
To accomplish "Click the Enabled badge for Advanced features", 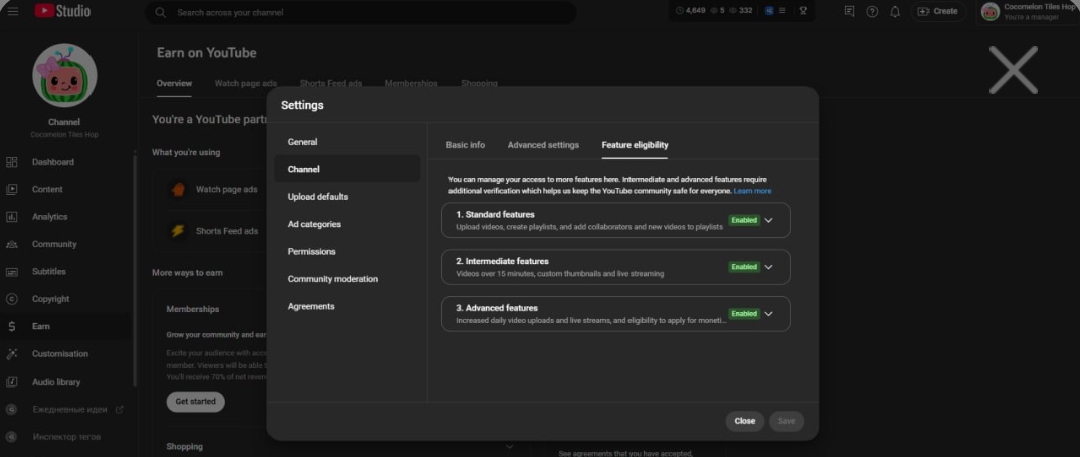I will tap(744, 314).
